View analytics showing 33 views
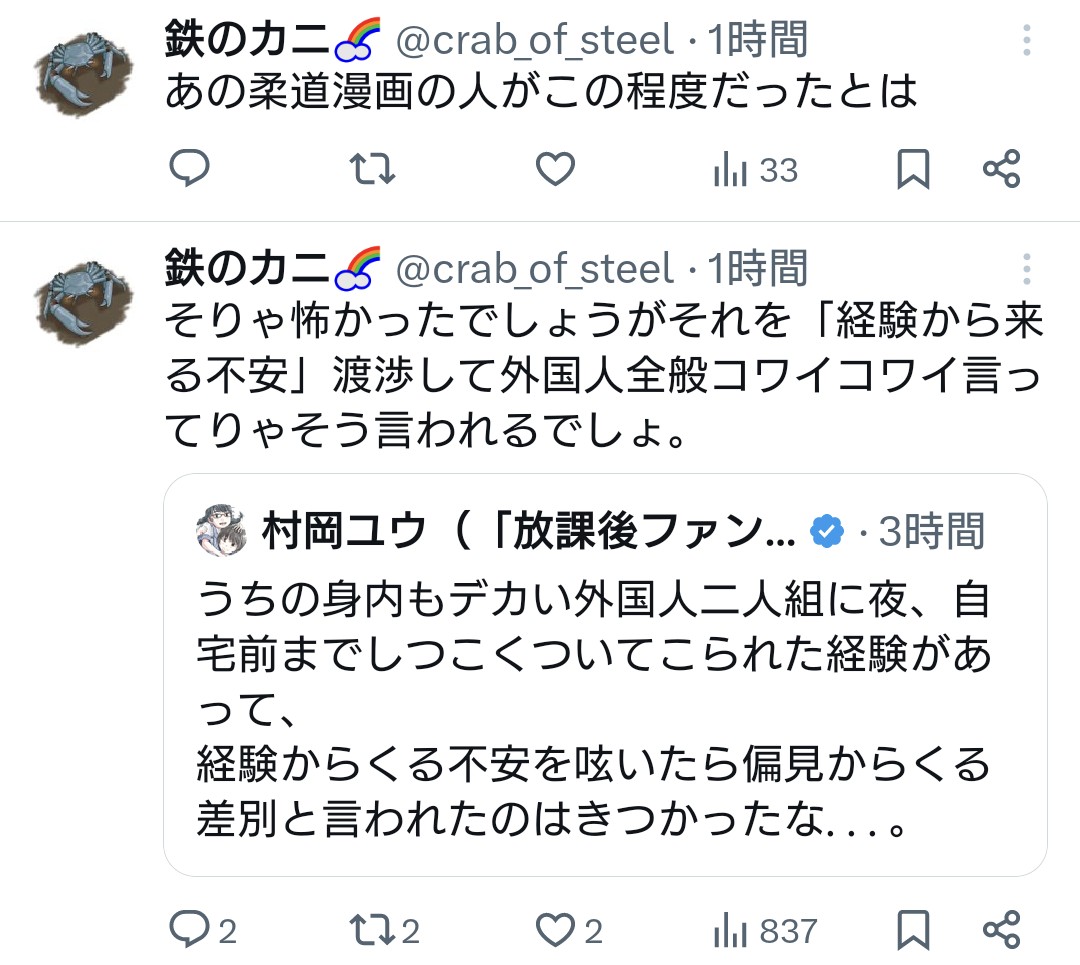 [755, 171]
